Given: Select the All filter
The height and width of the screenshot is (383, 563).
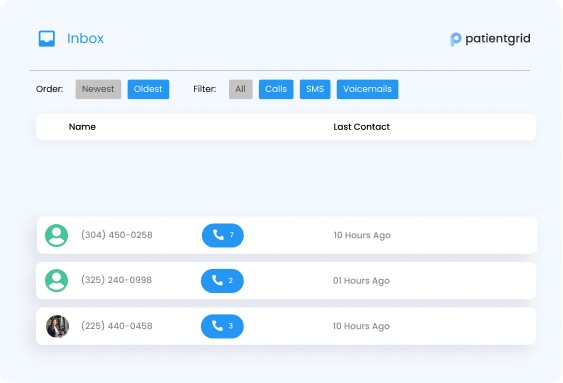Looking at the screenshot, I should coord(241,89).
